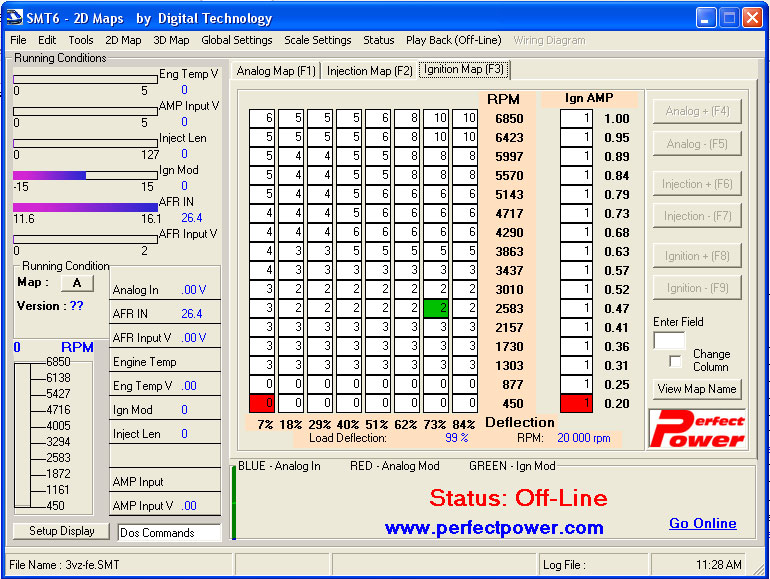This screenshot has height=579, width=770.
Task: Open the Global Settings menu
Action: pos(236,40)
